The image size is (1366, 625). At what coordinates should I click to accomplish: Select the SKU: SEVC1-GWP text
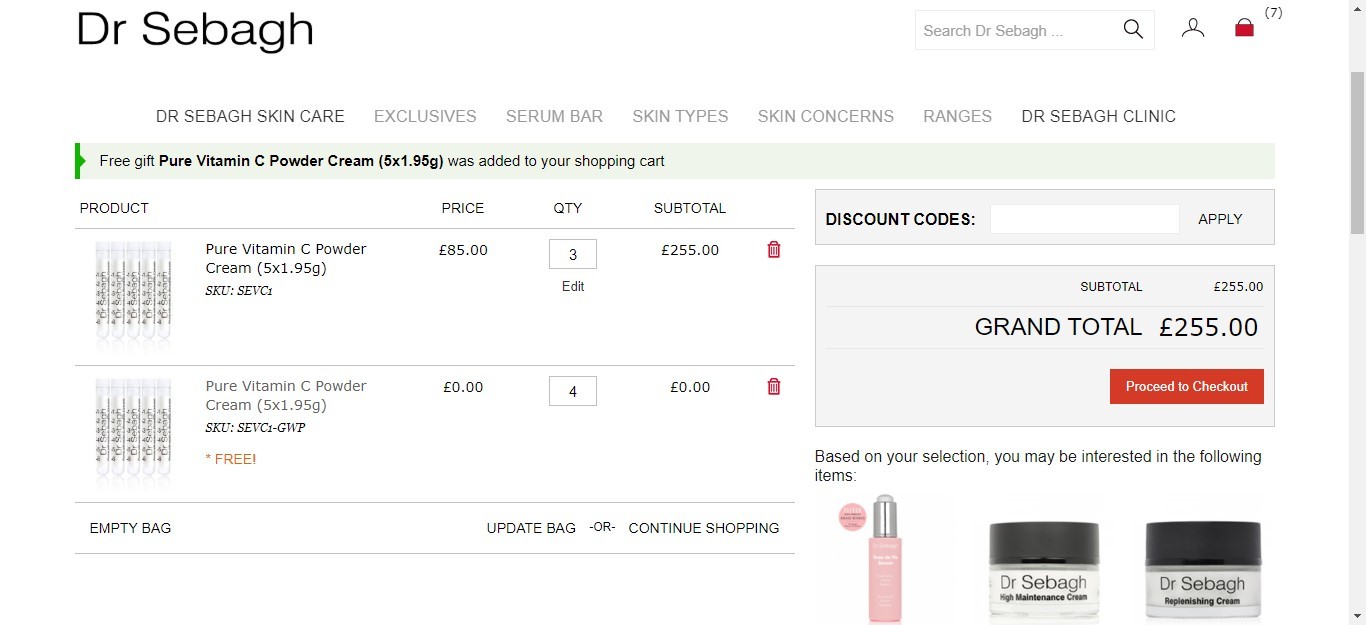pos(255,428)
